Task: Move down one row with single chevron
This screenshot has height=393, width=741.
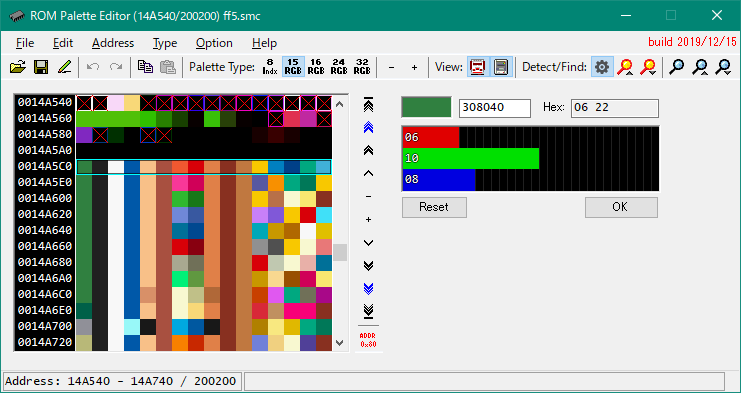Action: coord(369,243)
